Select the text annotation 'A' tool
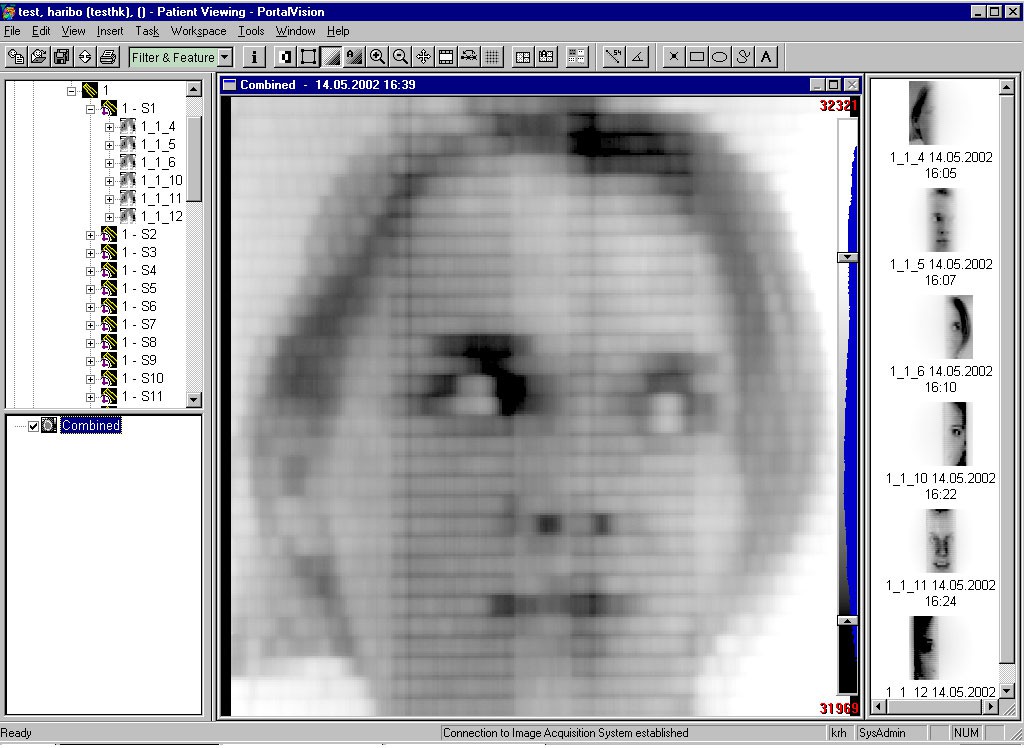Viewport: 1024px width, 748px height. [766, 57]
